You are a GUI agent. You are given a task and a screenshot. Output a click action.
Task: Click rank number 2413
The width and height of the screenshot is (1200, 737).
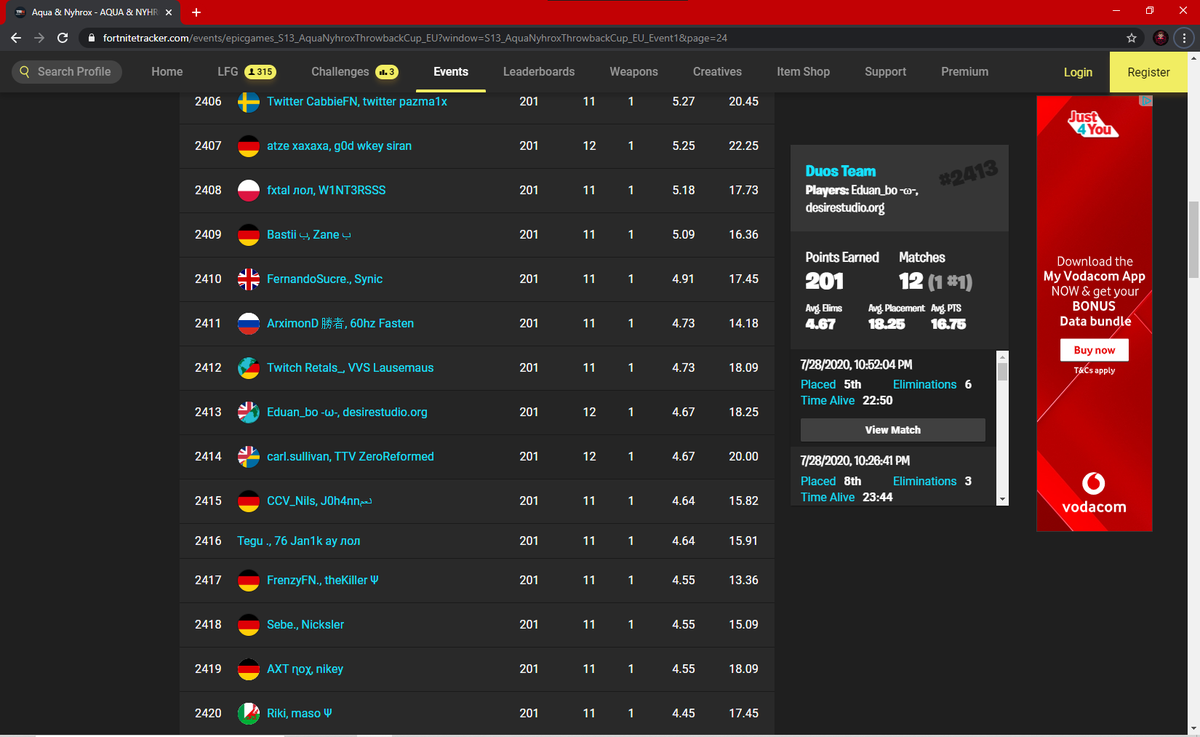click(x=208, y=412)
